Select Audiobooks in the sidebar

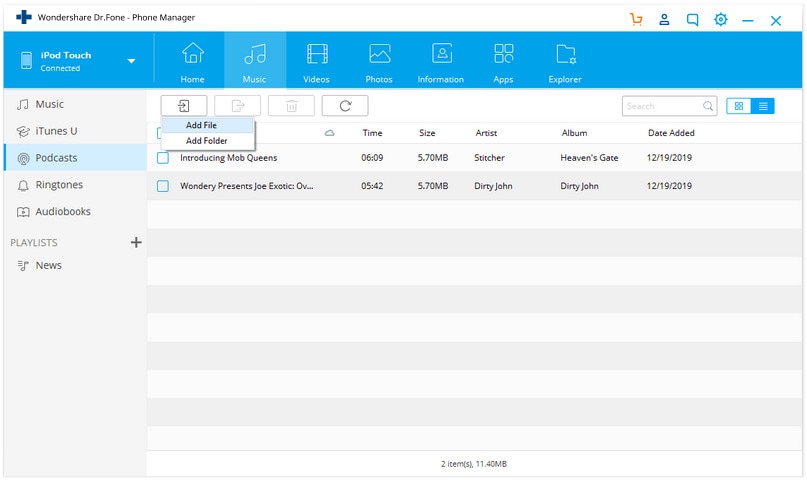[75, 211]
